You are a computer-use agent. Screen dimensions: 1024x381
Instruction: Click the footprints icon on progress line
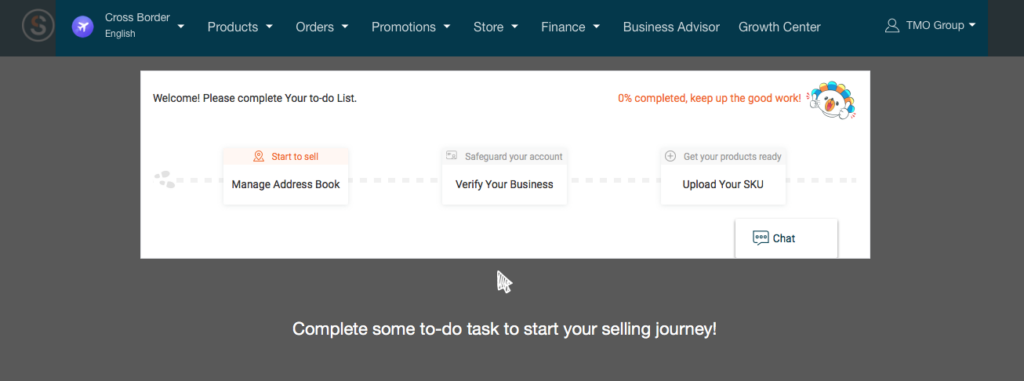tap(165, 179)
